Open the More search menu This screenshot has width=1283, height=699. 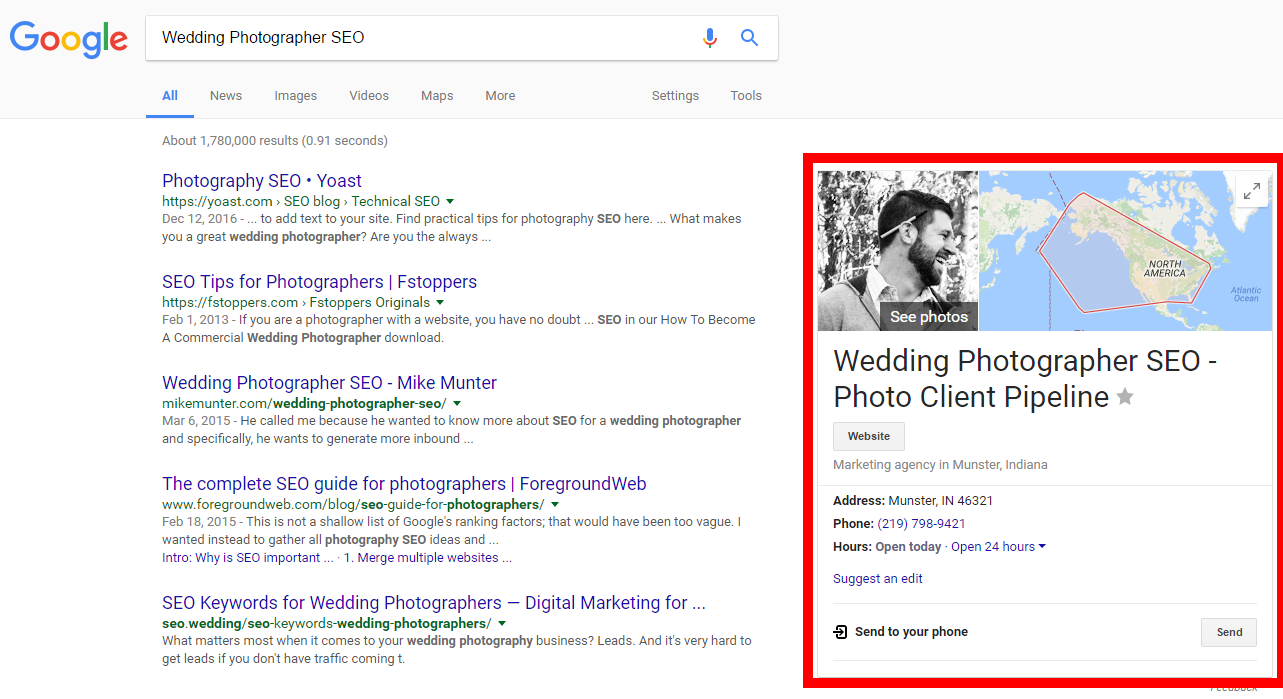point(500,96)
